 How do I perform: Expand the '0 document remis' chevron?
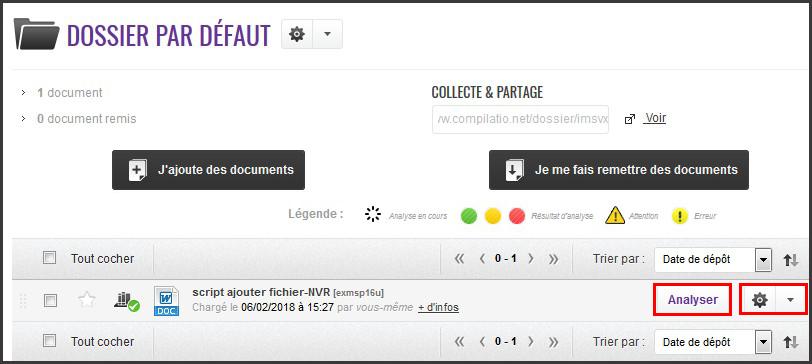[x=23, y=119]
